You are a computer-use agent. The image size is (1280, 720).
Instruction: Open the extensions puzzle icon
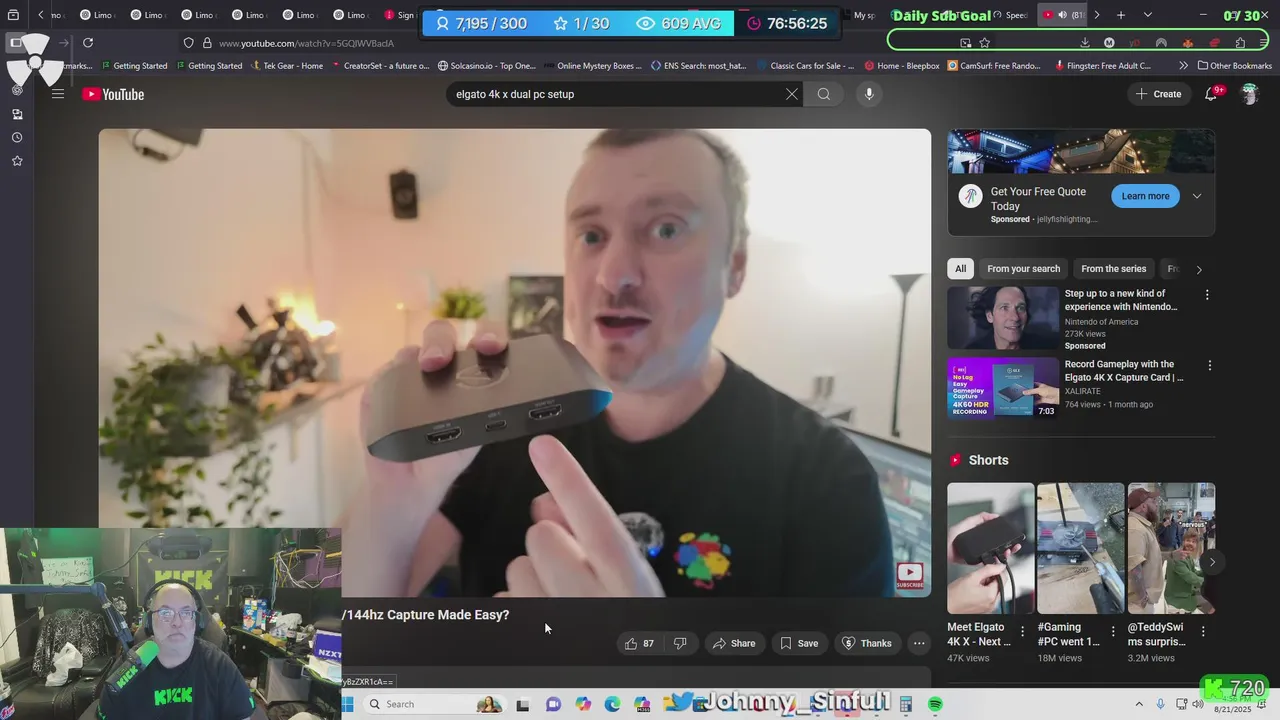[x=1240, y=43]
